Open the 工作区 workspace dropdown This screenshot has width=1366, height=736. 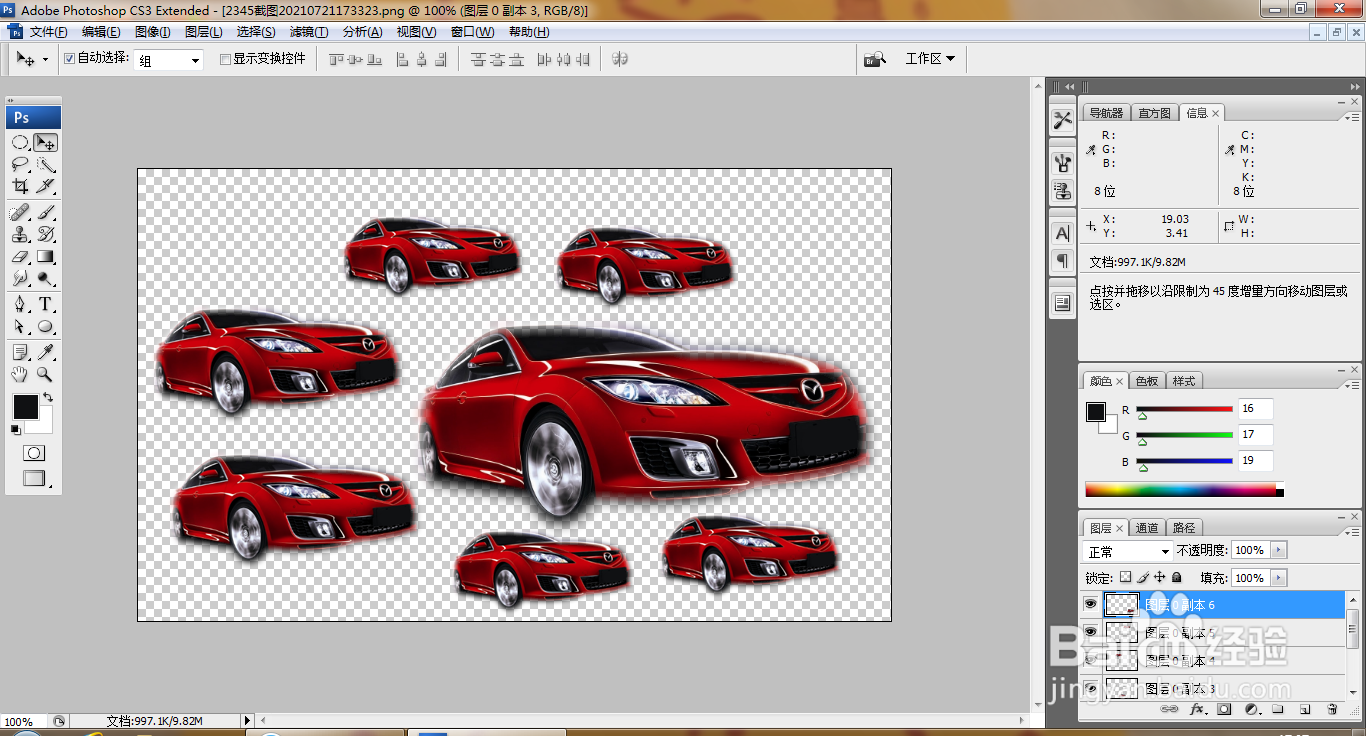click(929, 59)
